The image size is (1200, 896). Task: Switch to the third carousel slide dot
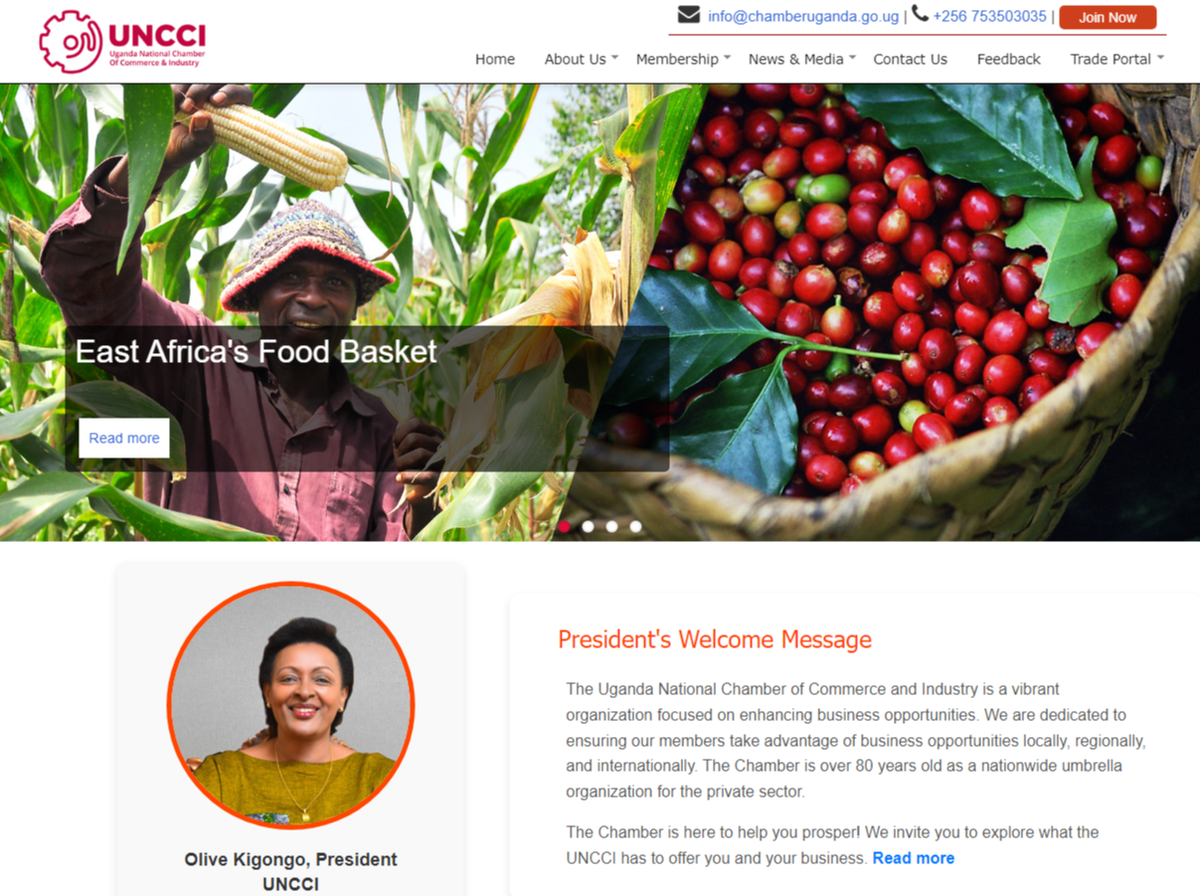click(612, 526)
